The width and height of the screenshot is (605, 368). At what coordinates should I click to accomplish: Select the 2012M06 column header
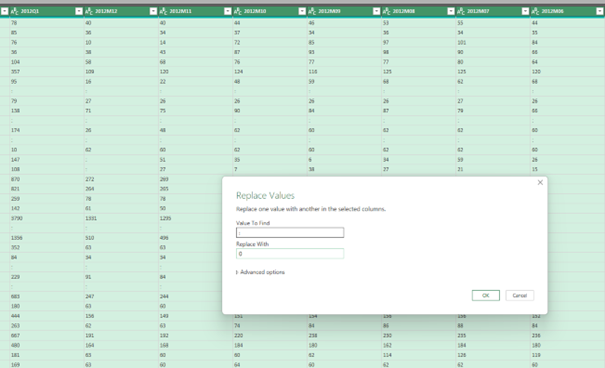pos(568,11)
